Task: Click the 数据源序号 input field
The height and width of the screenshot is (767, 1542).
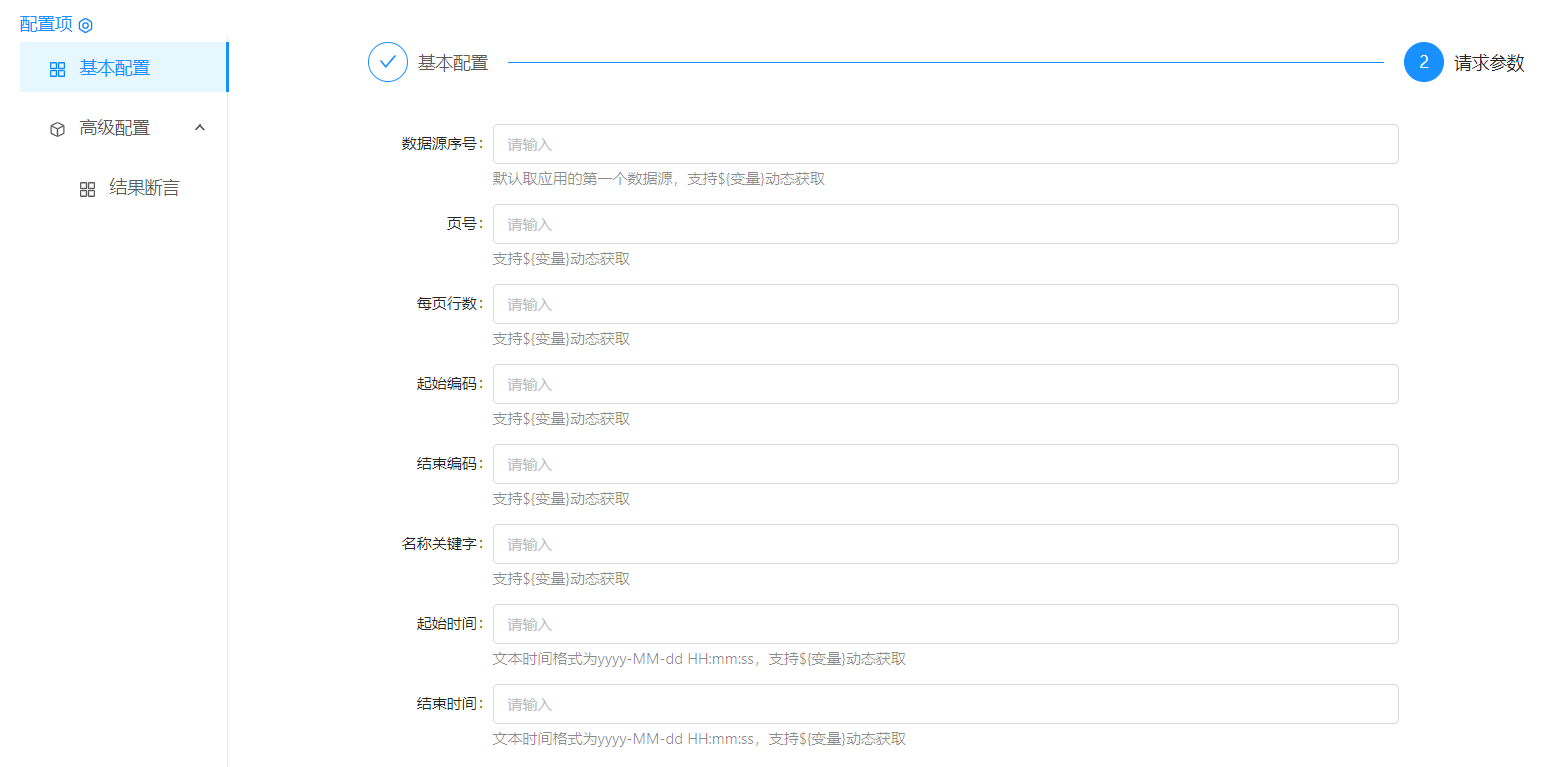Action: tap(945, 144)
